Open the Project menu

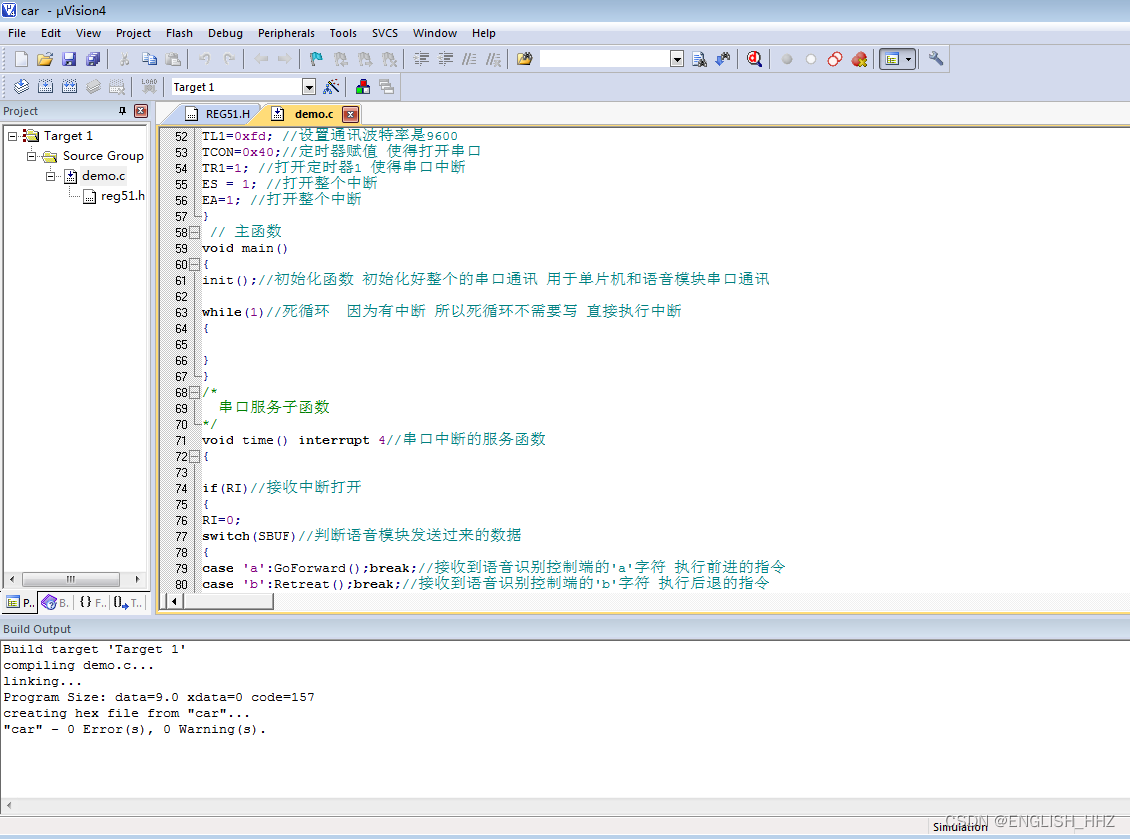(x=133, y=33)
